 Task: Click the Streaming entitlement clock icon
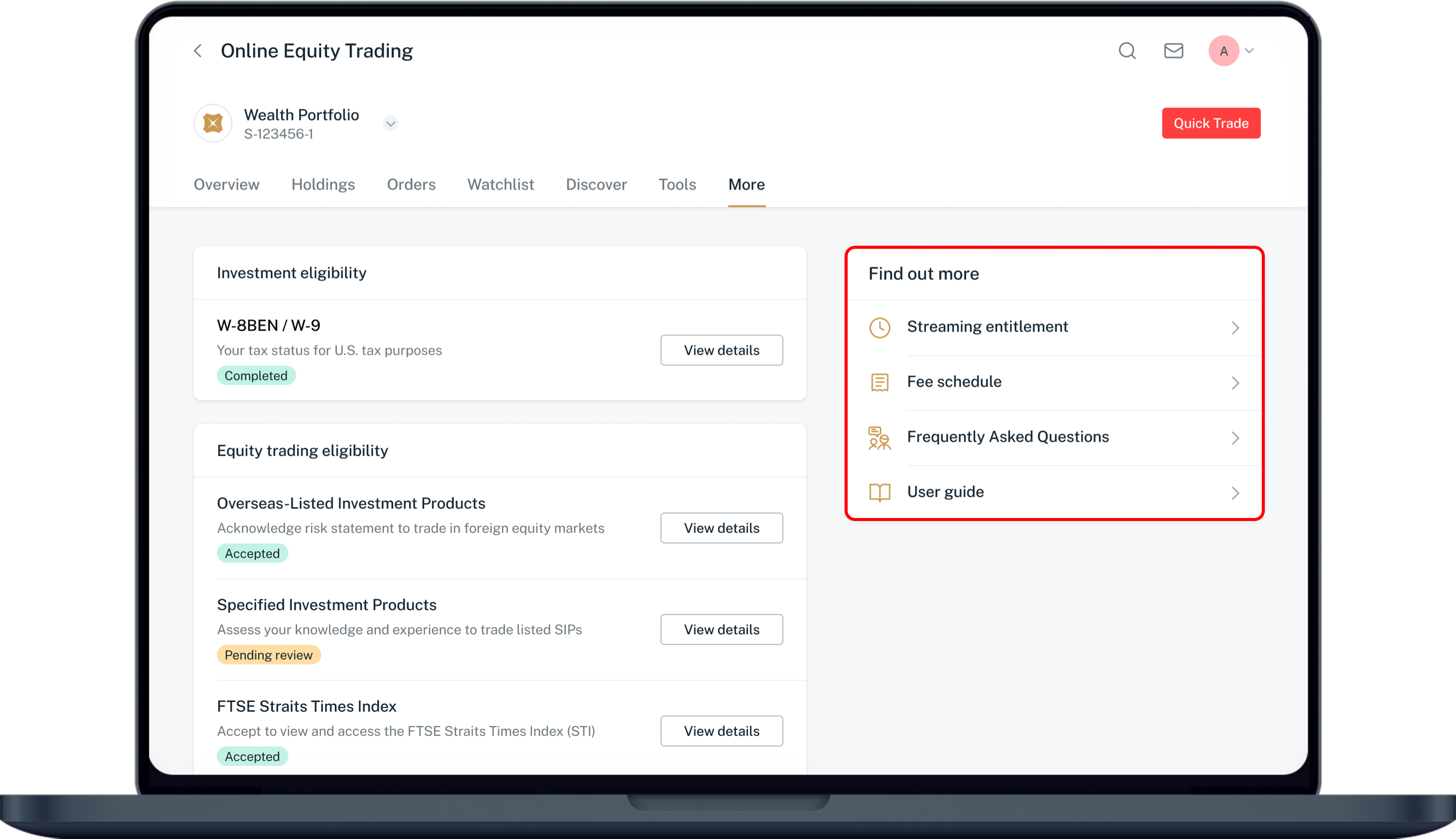pos(879,327)
